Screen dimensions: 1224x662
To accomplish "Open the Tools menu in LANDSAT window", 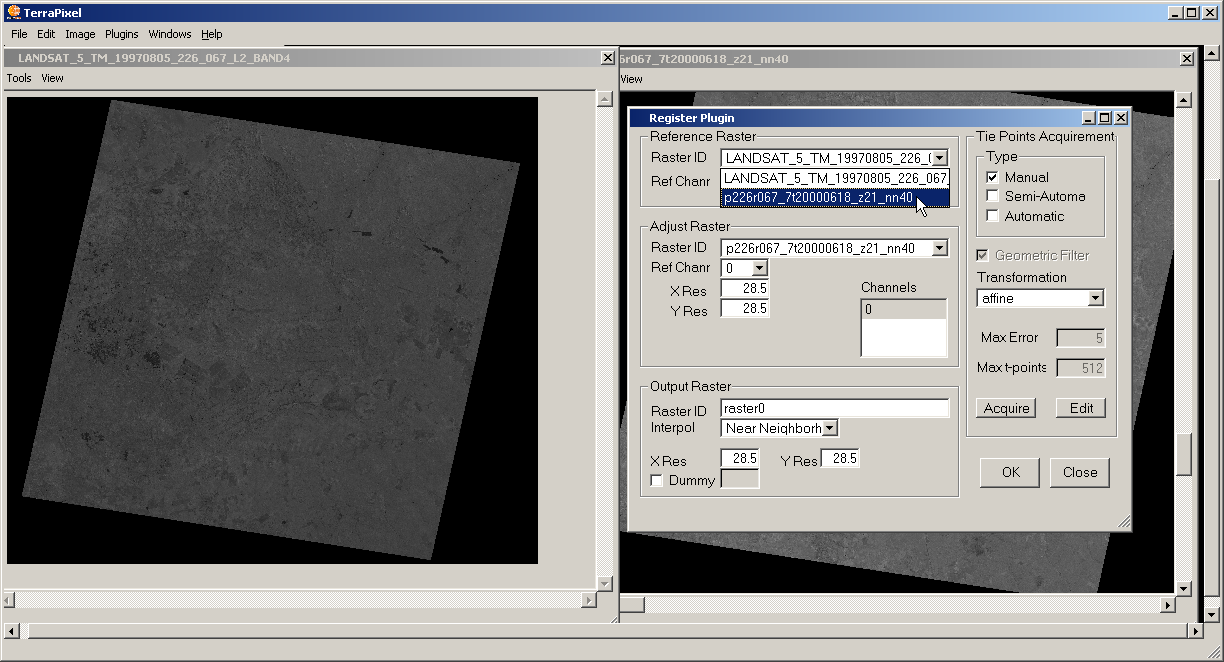I will [x=19, y=78].
